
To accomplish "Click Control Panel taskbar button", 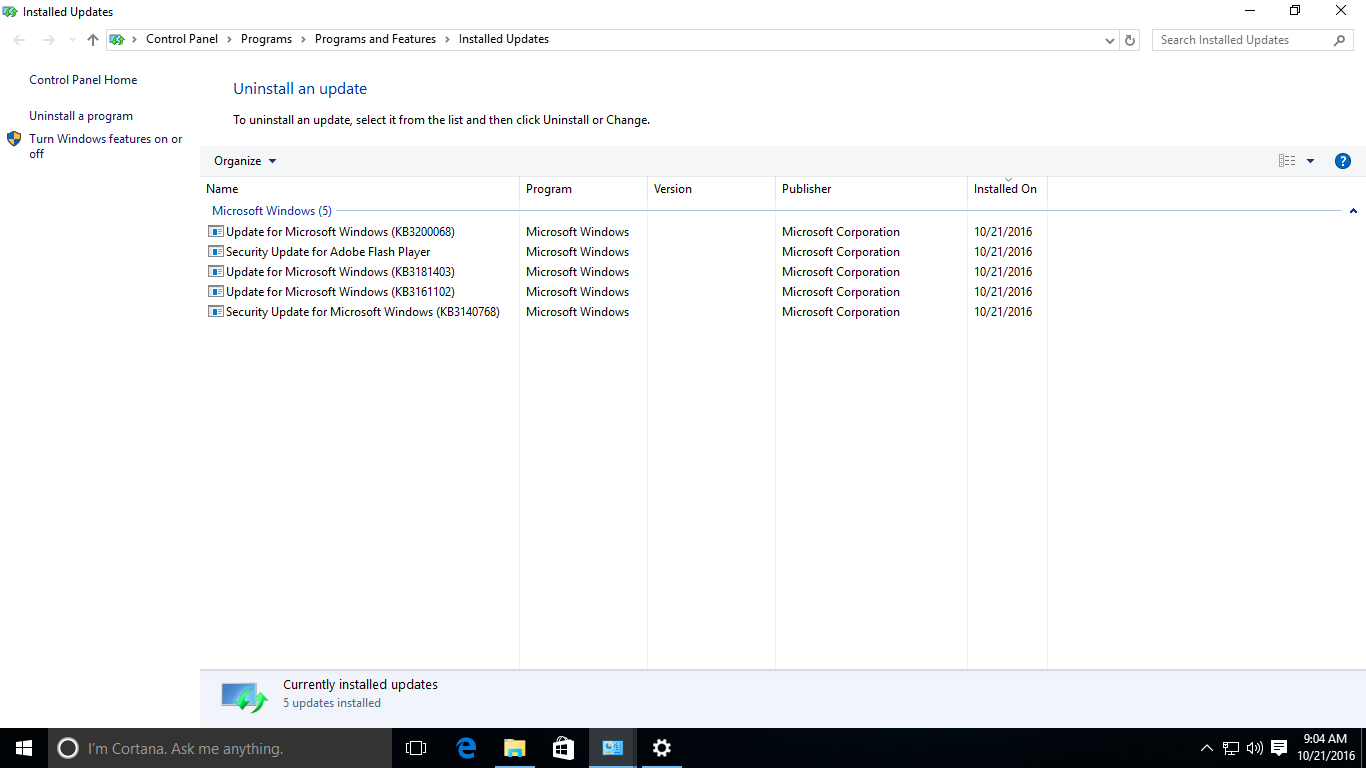I will (612, 748).
